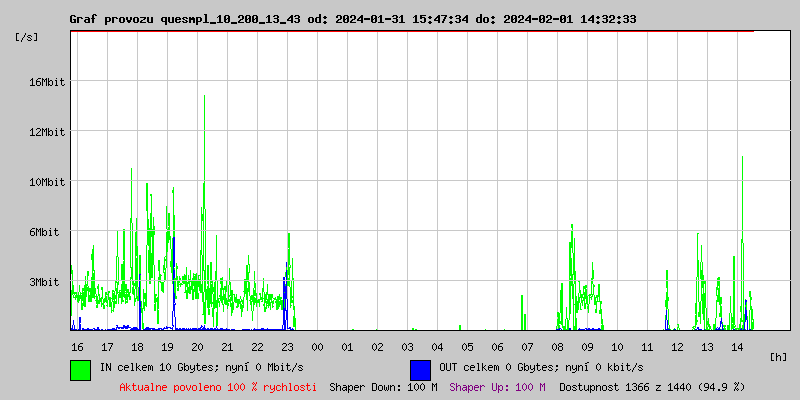Click the hour 08 marker on x-axis
Image resolution: width=800 pixels, height=400 pixels.
point(557,346)
